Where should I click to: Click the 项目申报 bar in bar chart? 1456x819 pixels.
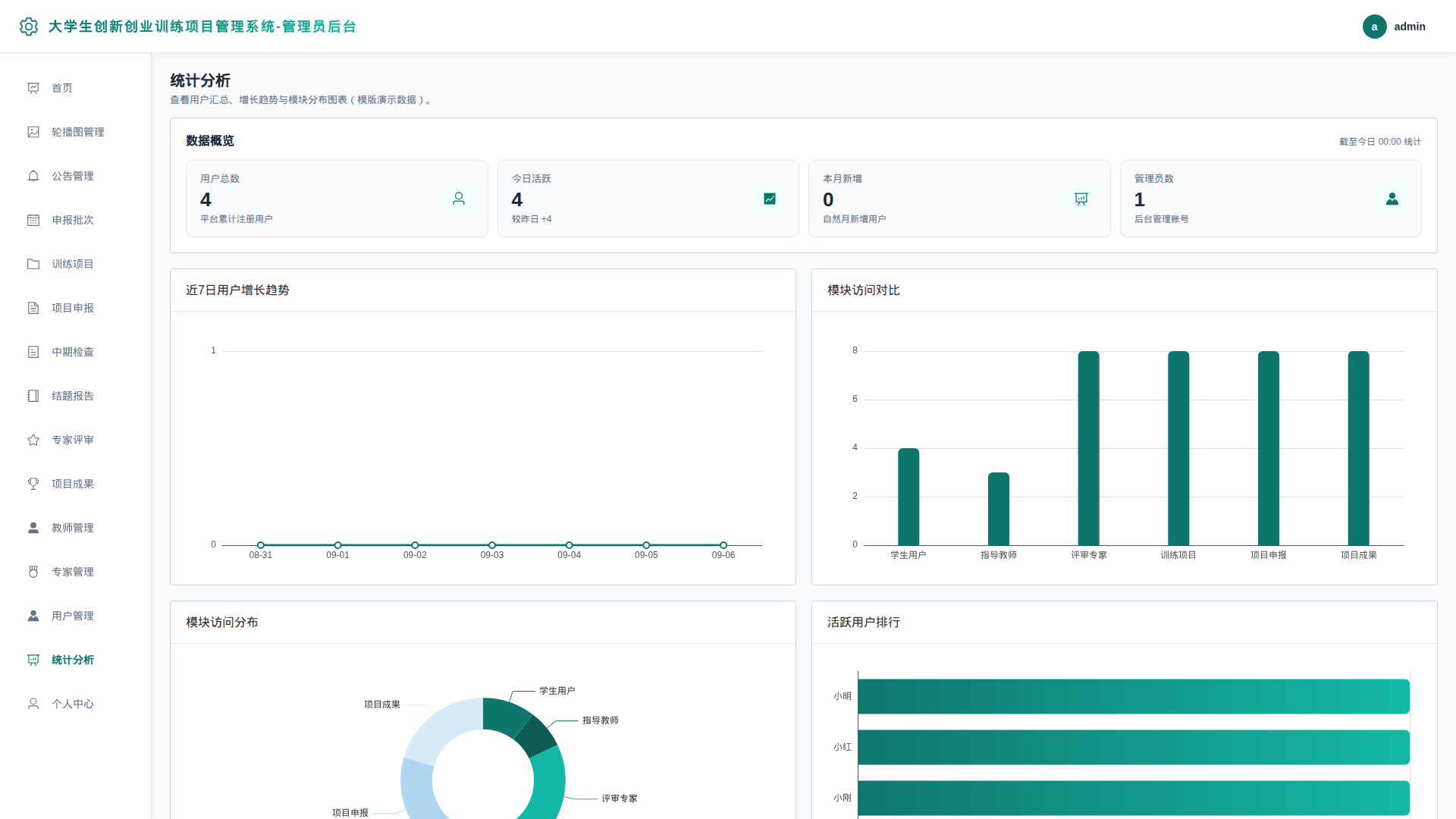click(1269, 448)
